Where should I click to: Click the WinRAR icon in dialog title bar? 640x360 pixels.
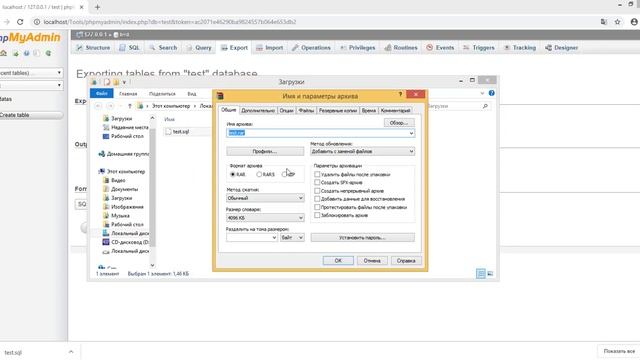(x=220, y=96)
